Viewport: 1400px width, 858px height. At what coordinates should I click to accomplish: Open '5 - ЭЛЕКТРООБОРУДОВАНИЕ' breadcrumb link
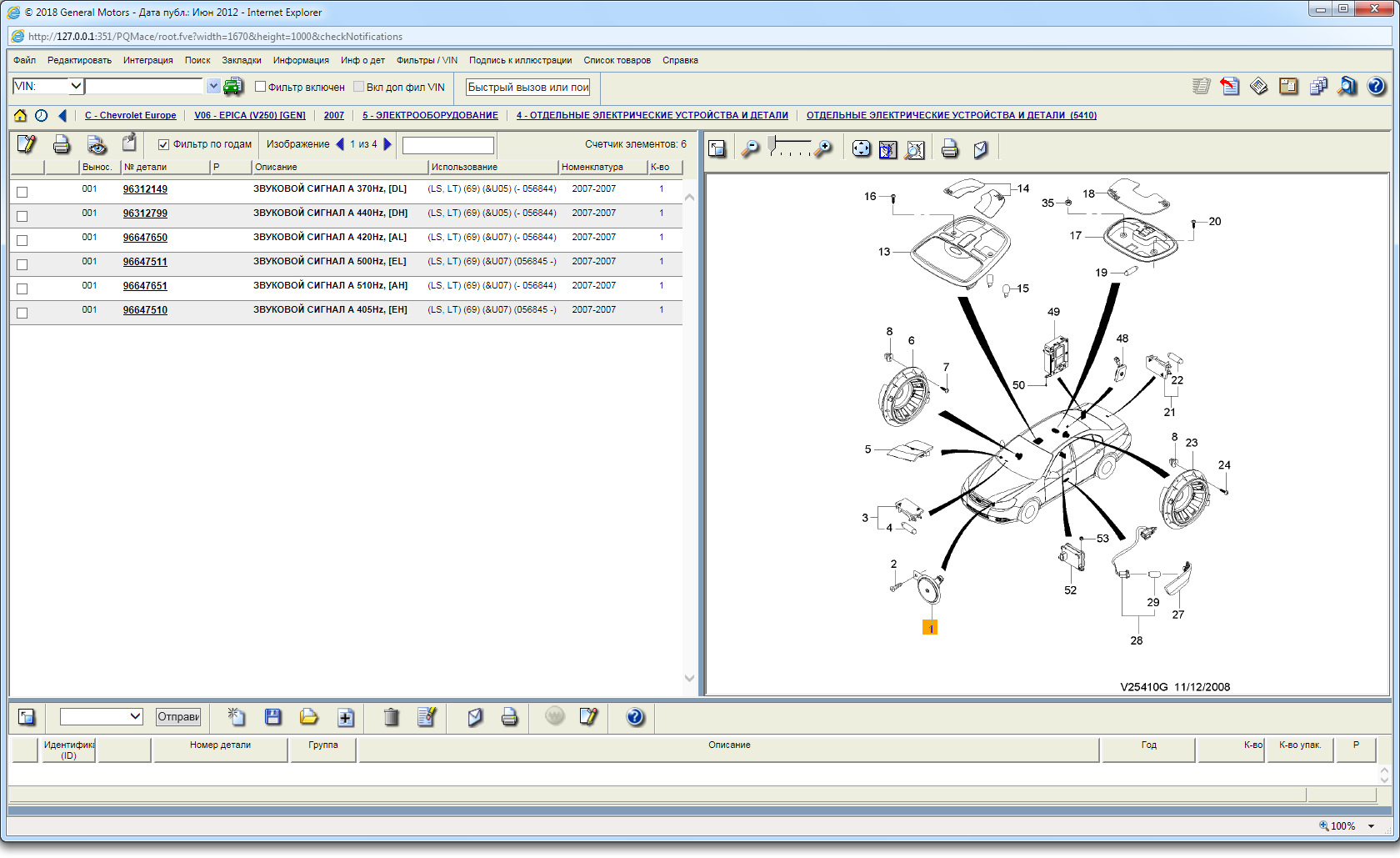pyautogui.click(x=430, y=115)
